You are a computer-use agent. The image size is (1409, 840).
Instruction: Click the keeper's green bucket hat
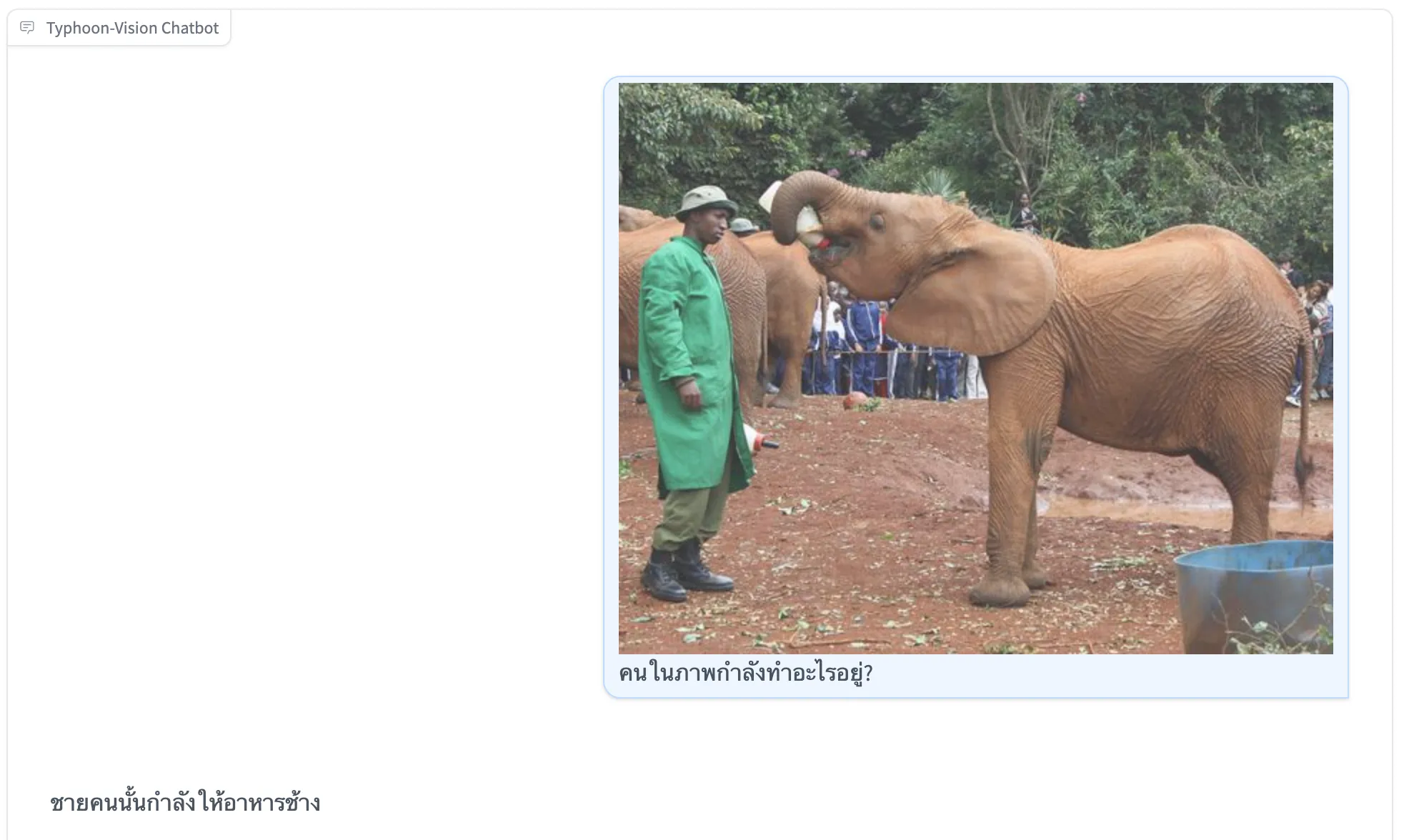(706, 202)
